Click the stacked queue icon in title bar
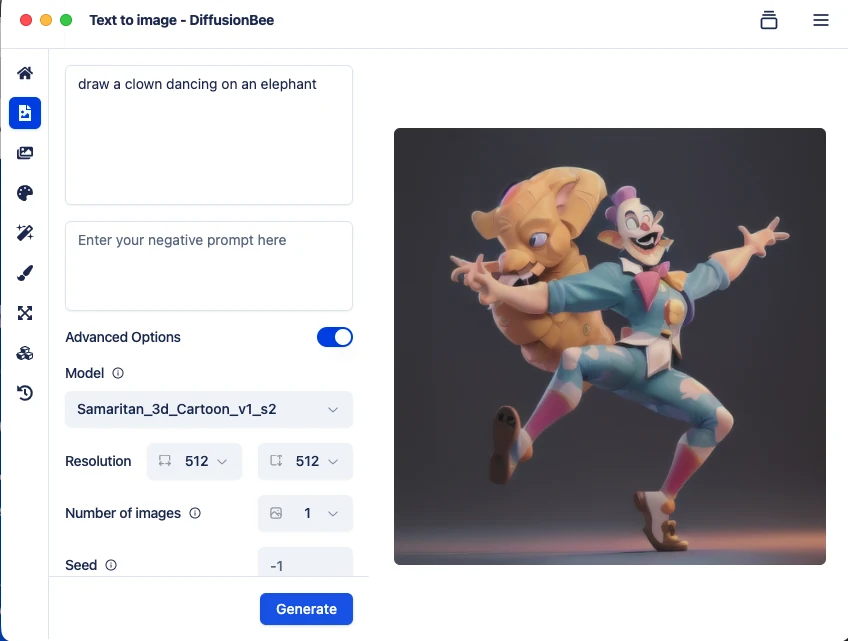Image resolution: width=848 pixels, height=641 pixels. pos(768,20)
